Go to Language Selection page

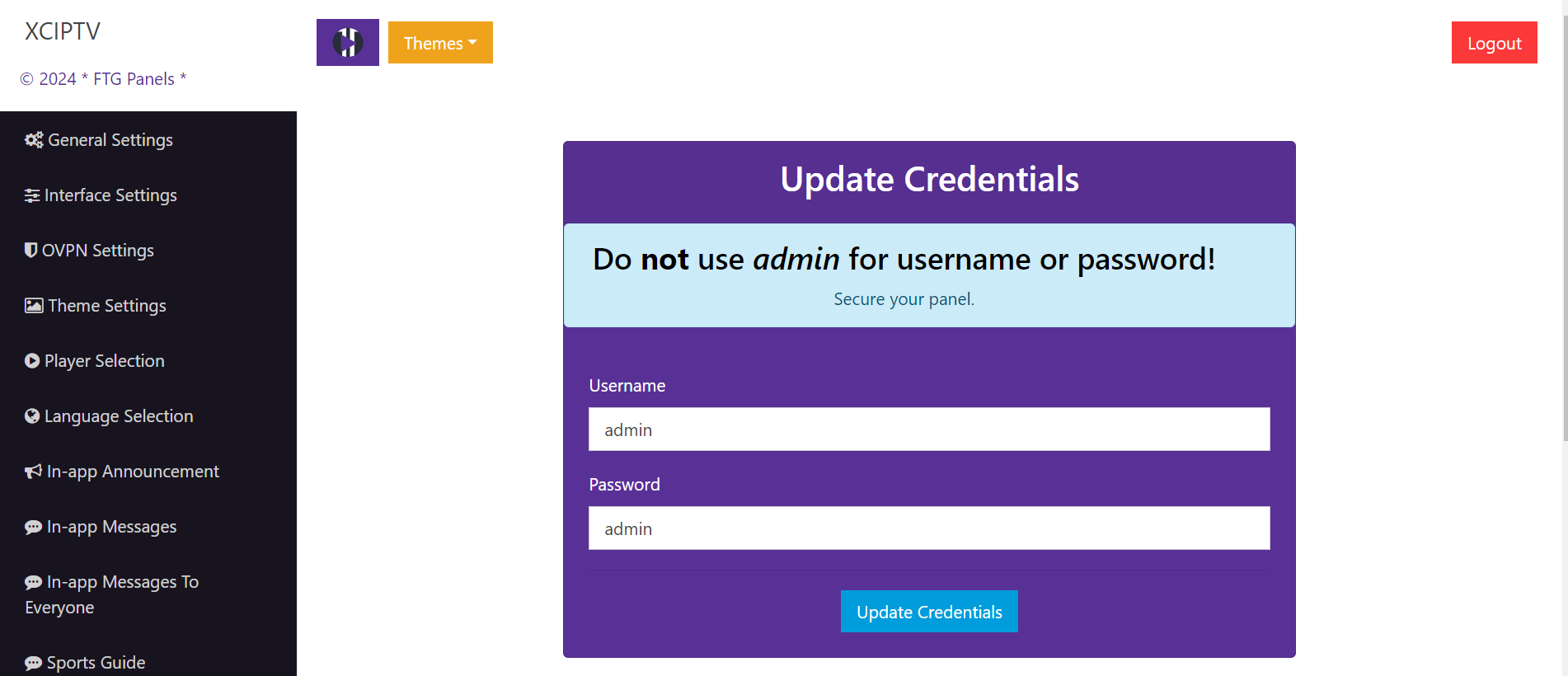pyautogui.click(x=119, y=416)
